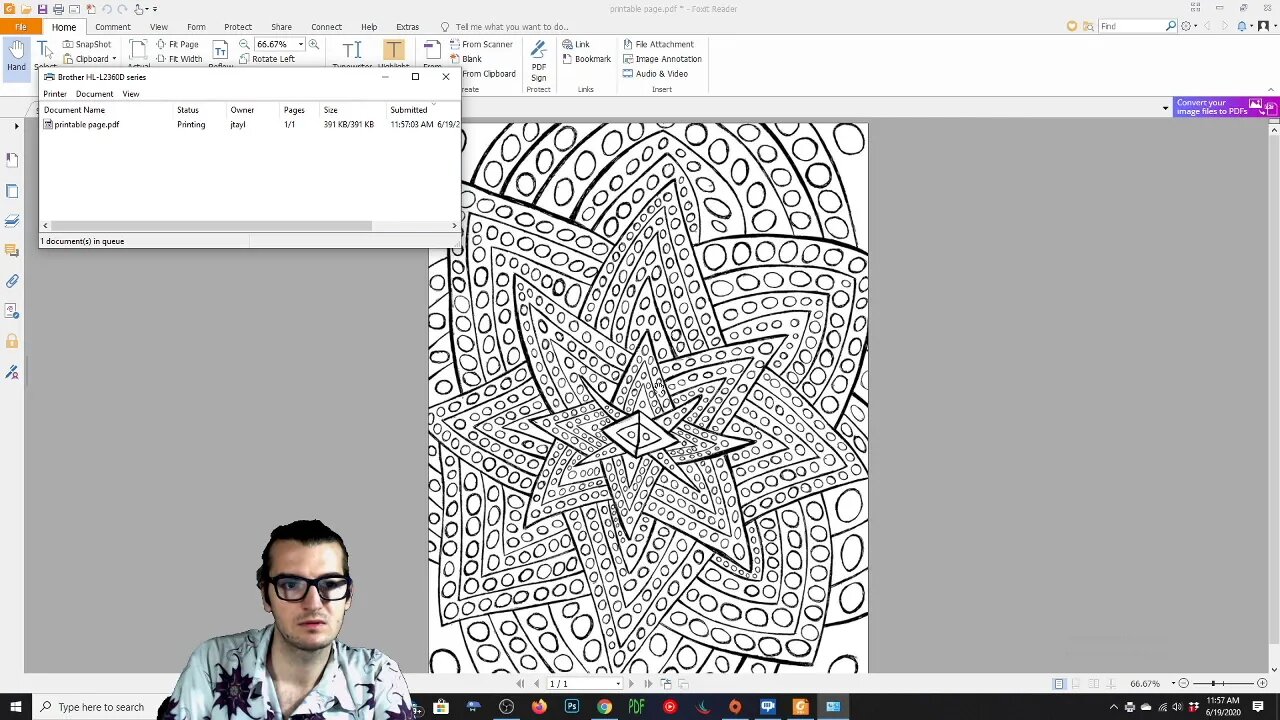1280x720 pixels.
Task: Choose Fit Page view
Action: [177, 44]
